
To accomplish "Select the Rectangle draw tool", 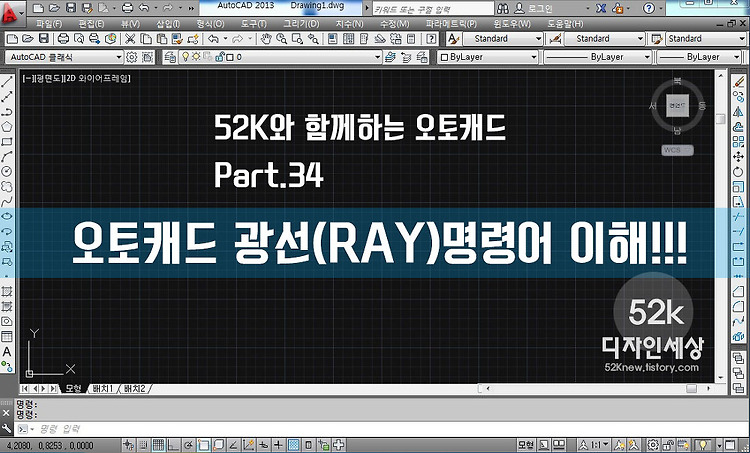I will (7, 142).
